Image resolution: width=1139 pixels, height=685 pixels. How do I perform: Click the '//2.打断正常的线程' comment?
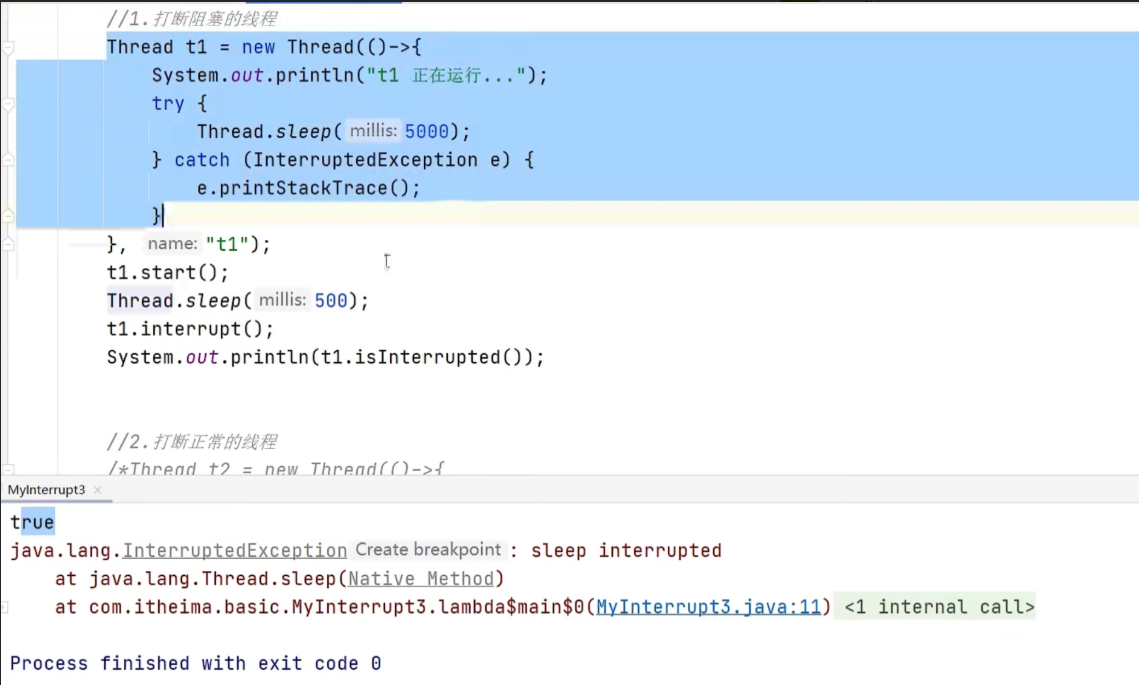(192, 442)
